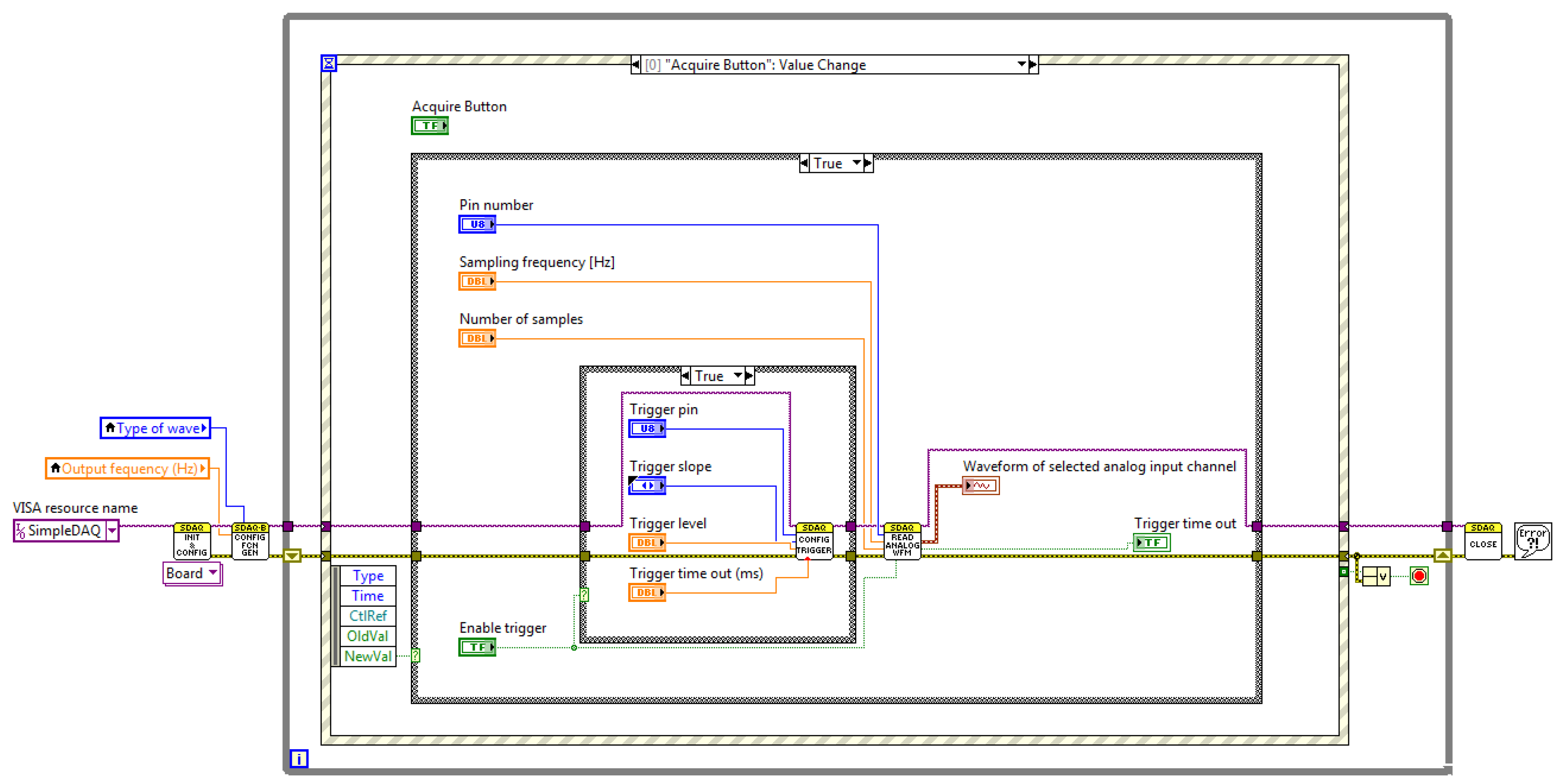Click the red loop stop terminal

point(1418,576)
